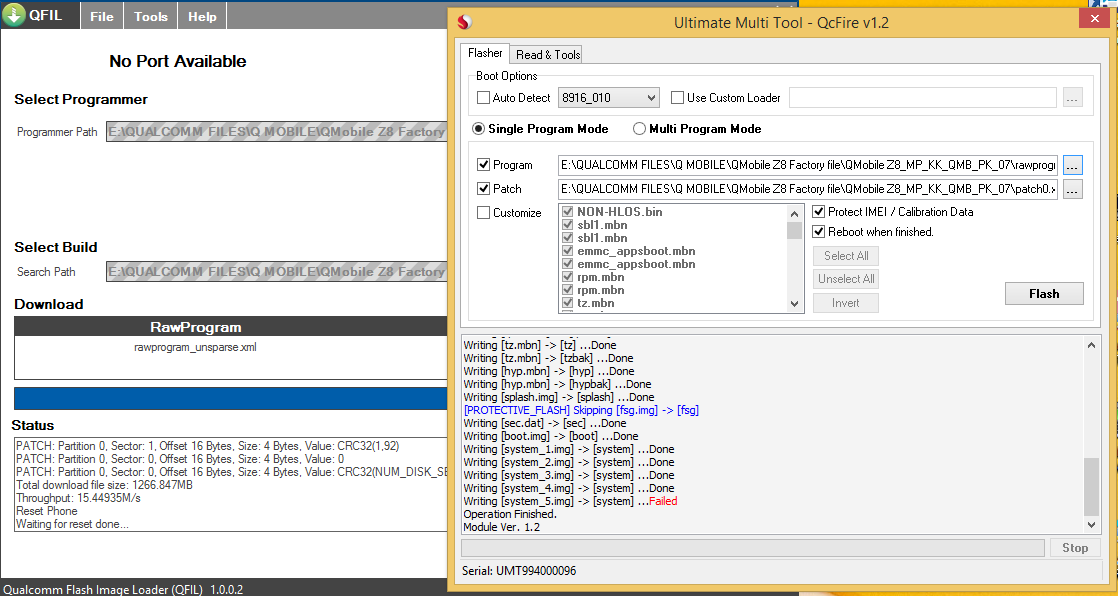Click 'Reset Phone' status line in QFIL
The width and height of the screenshot is (1118, 596).
coord(47,511)
